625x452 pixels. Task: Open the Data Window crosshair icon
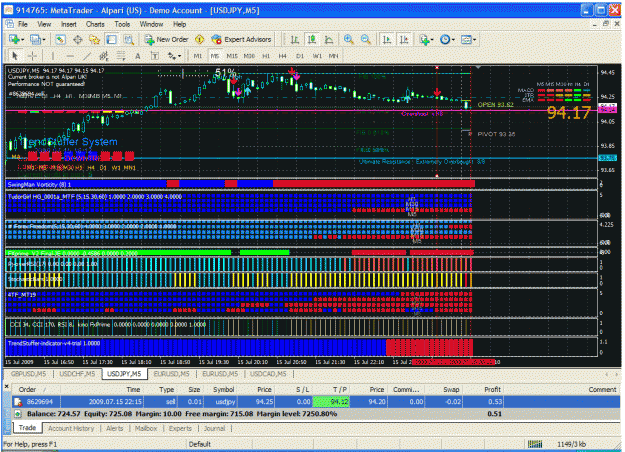77,39
